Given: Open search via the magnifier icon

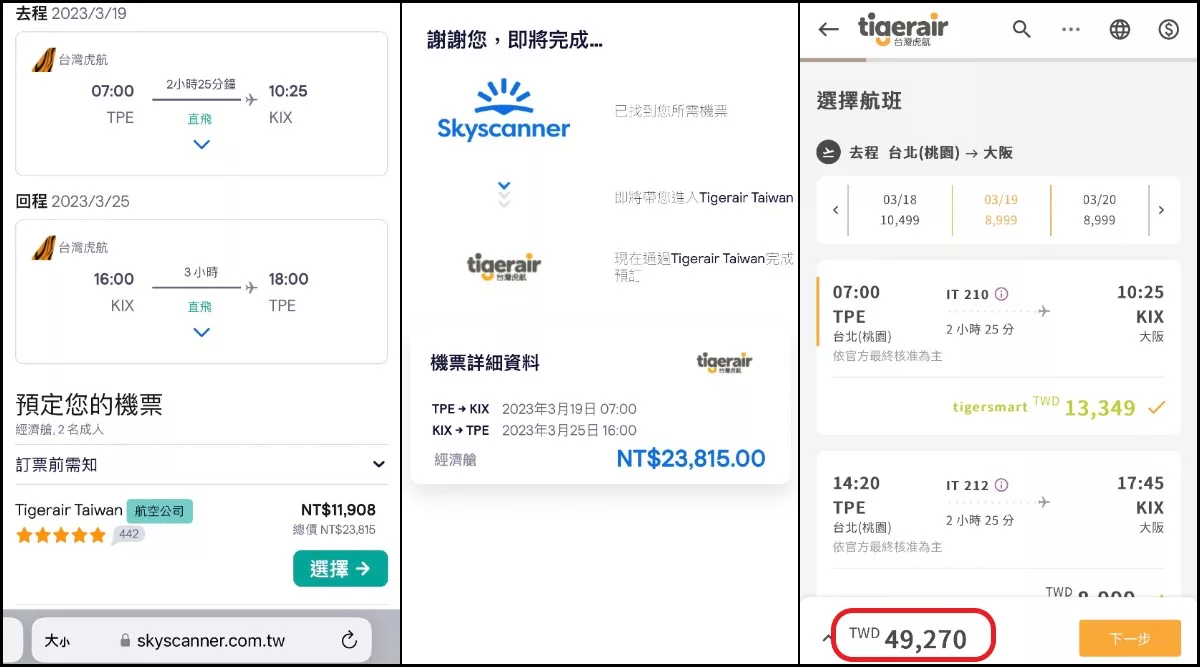Looking at the screenshot, I should [1021, 29].
